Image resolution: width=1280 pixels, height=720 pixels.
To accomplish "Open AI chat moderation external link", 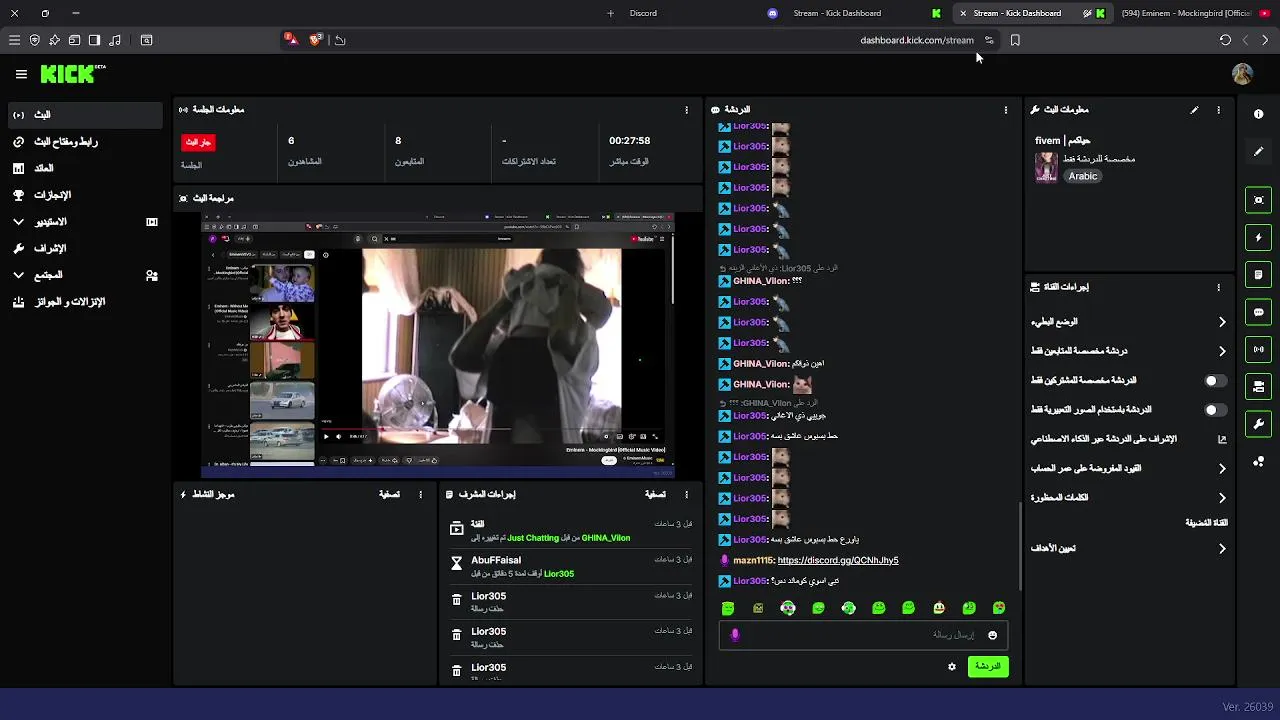I will [1222, 439].
